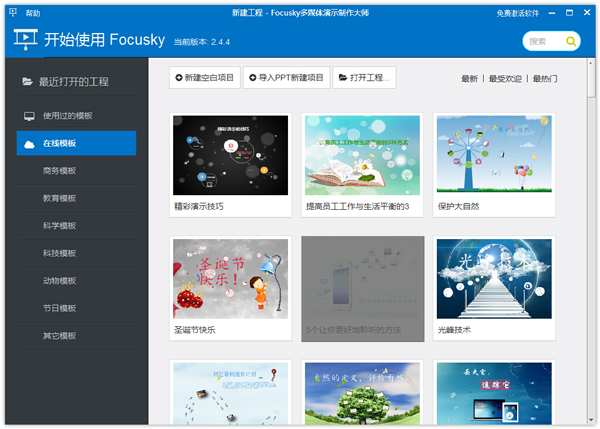Sort templates by 最热门
Screen dimensions: 600x429
point(545,79)
